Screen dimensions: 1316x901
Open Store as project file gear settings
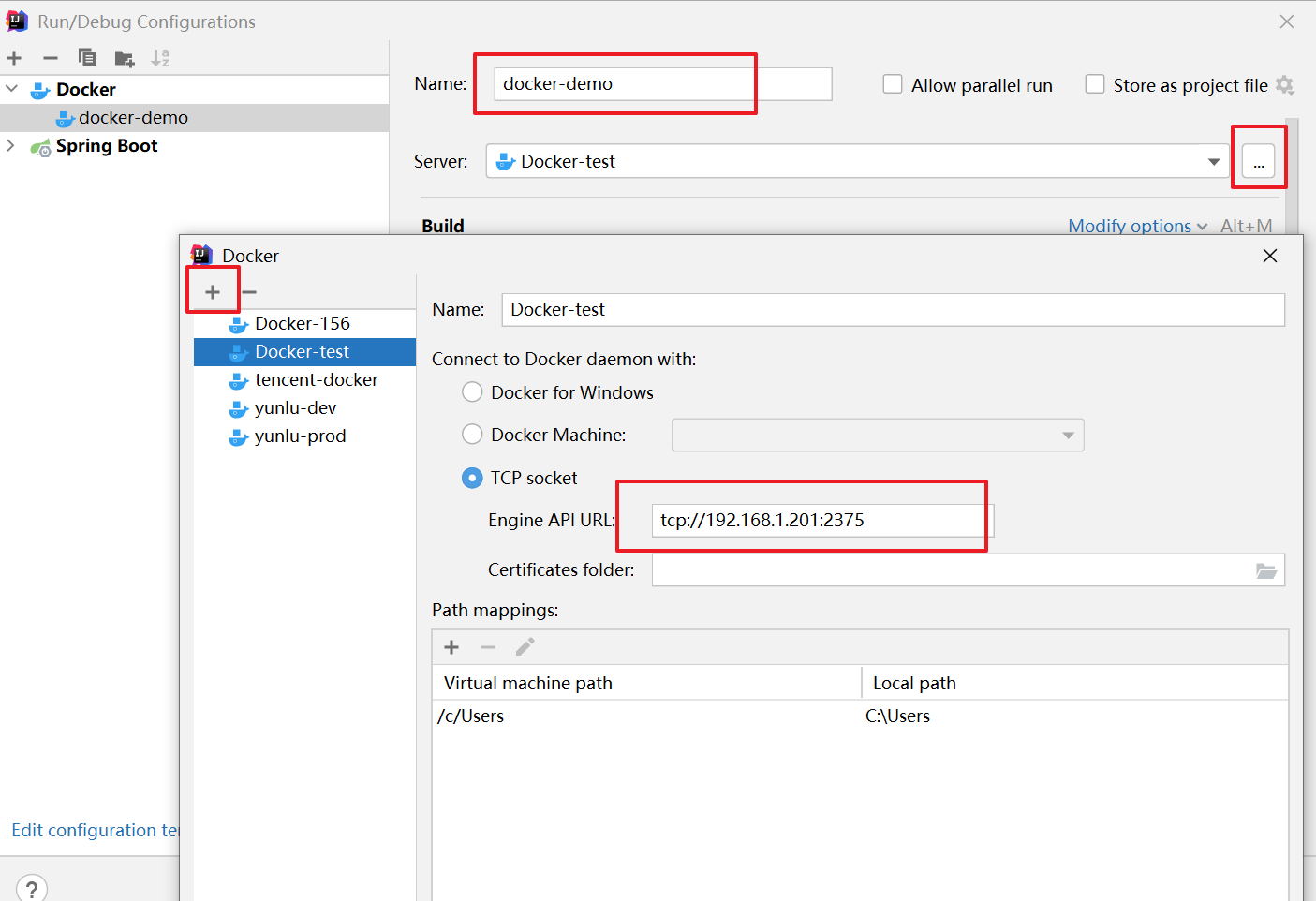[1285, 85]
